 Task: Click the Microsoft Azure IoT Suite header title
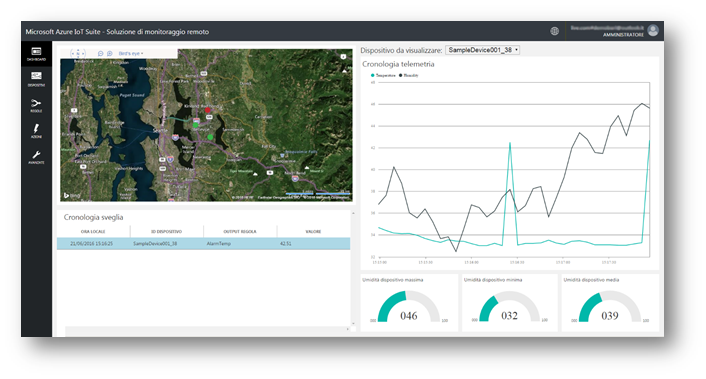[117, 32]
